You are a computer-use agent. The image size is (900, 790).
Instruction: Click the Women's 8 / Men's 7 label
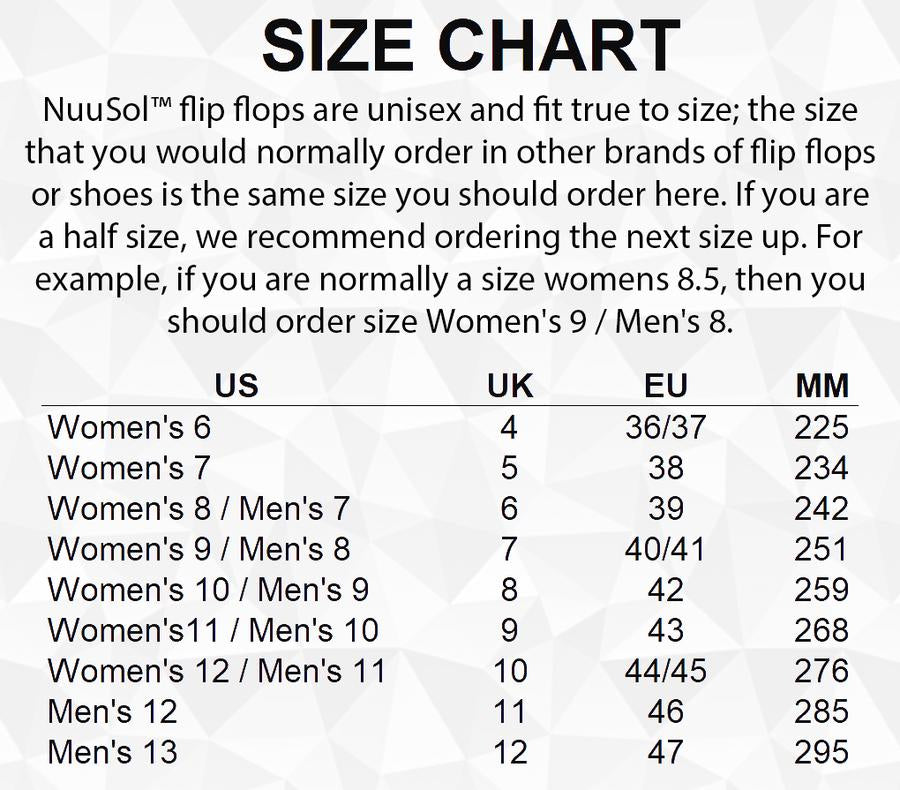point(198,509)
